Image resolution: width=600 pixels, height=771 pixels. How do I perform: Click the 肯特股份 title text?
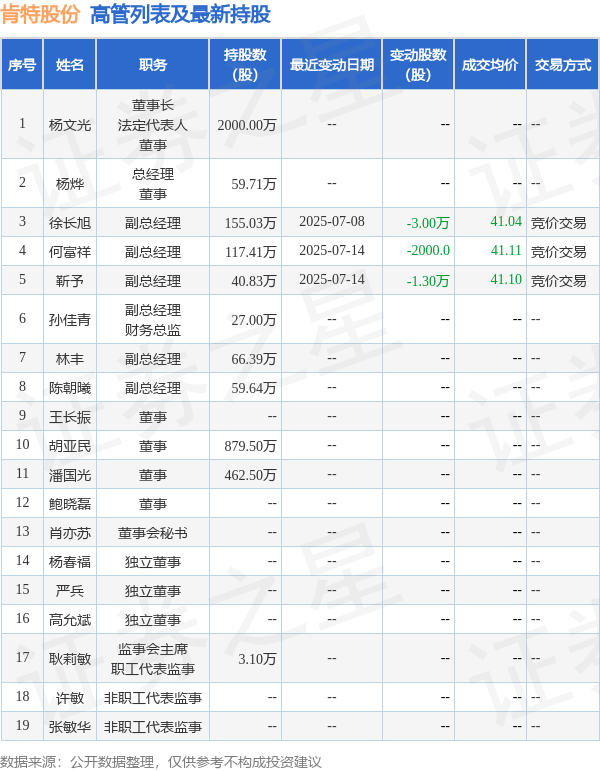(41, 14)
